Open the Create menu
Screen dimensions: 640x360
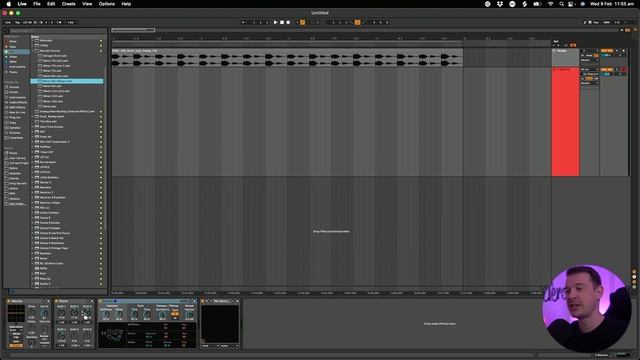point(69,4)
